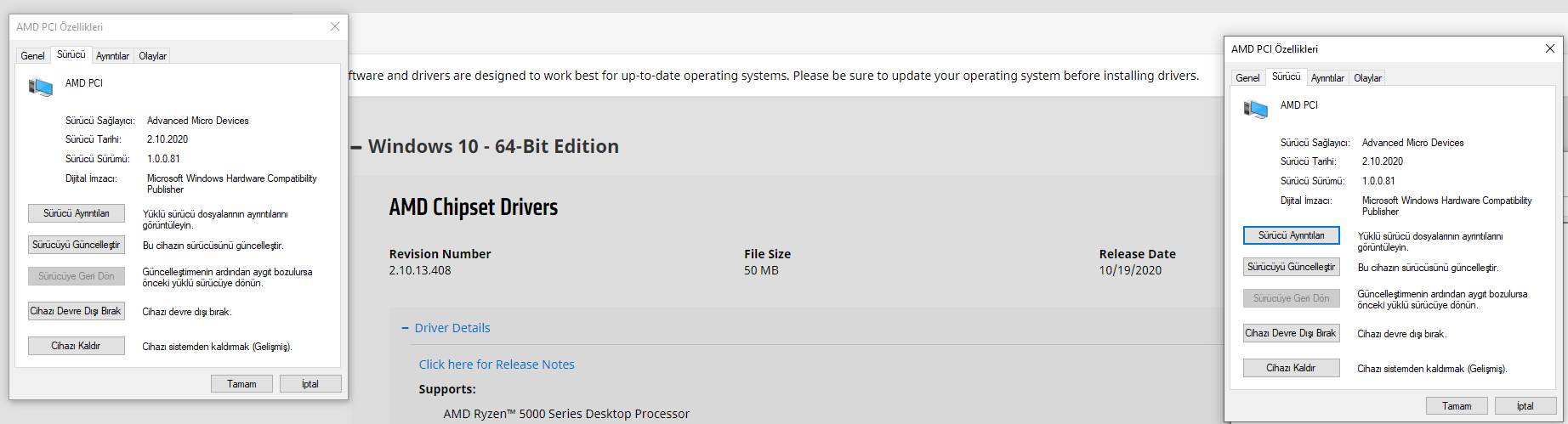Open Ayrıntılar tab in the right dialog
The image size is (1568, 424).
tap(1327, 78)
